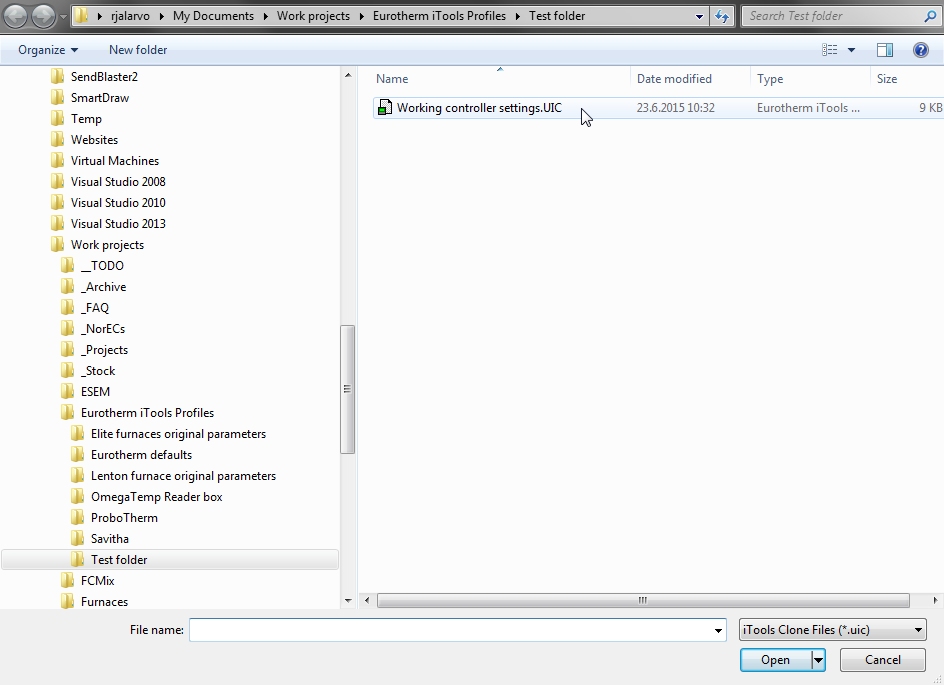Select OmegaTemp Reader box folder
944x685 pixels.
coord(157,497)
